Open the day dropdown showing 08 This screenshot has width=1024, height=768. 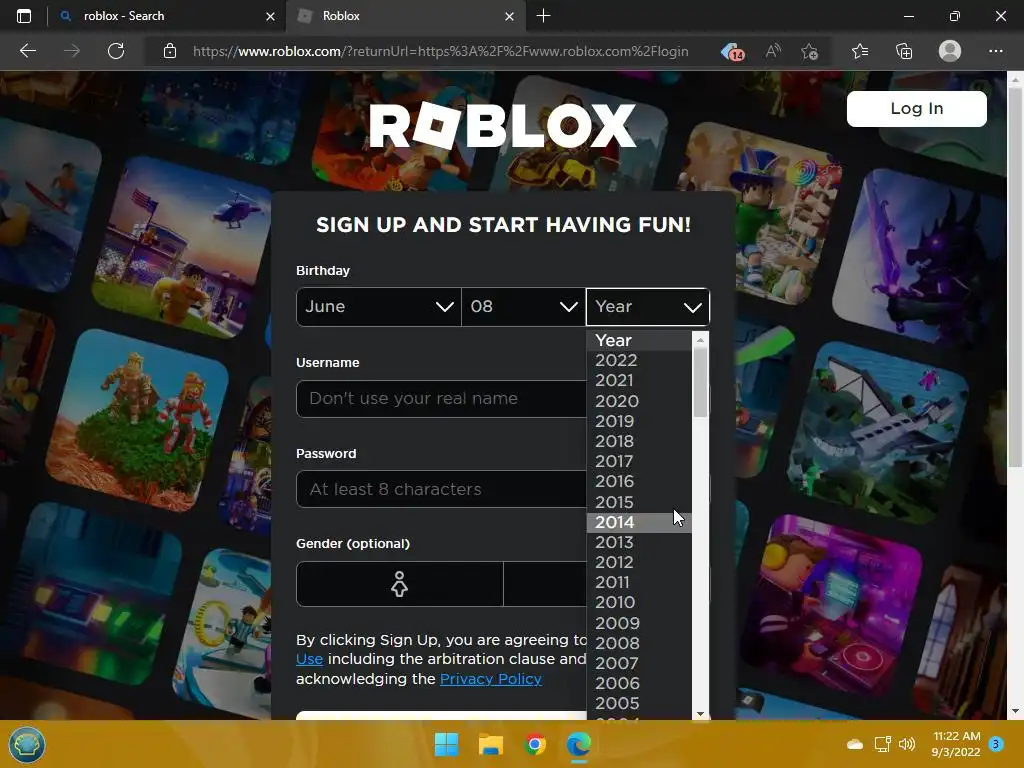524,307
